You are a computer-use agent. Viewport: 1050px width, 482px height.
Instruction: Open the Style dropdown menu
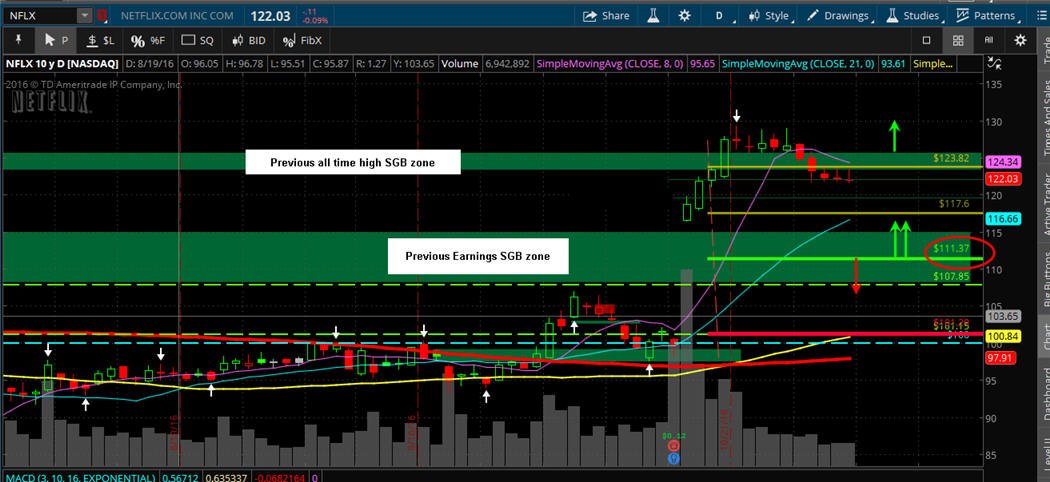tap(770, 15)
